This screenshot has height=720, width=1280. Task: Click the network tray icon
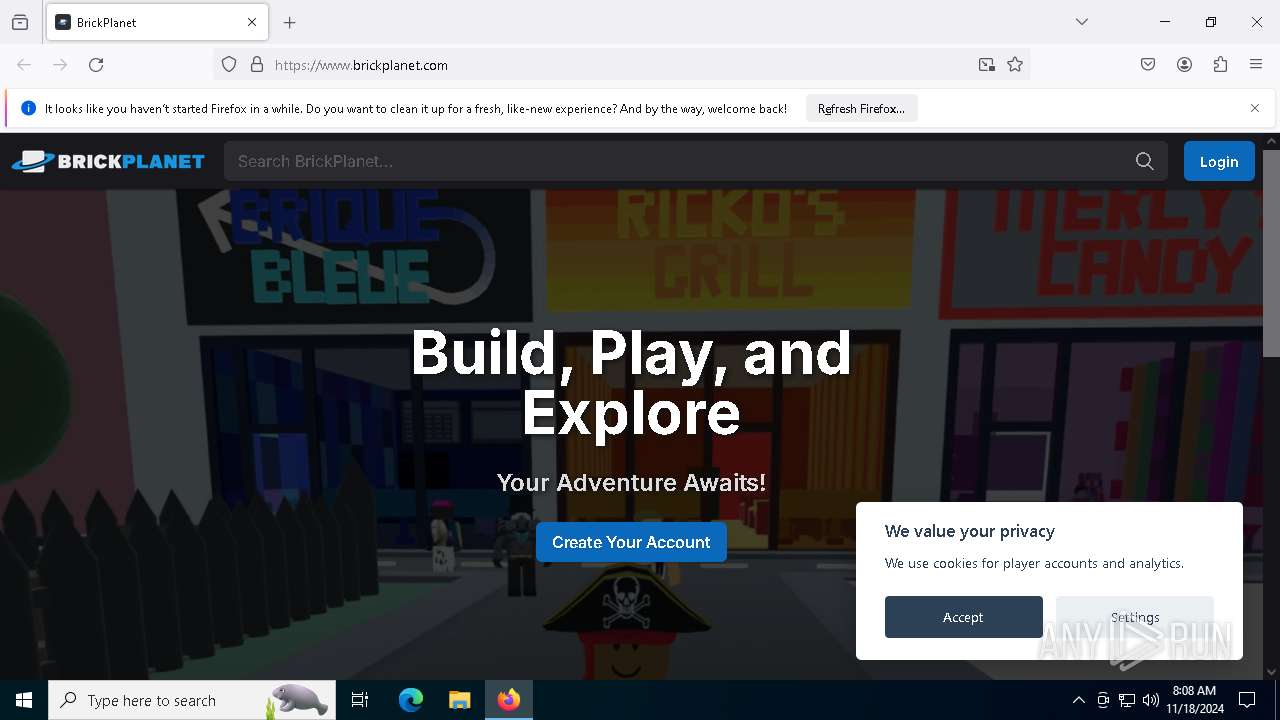coord(1127,700)
